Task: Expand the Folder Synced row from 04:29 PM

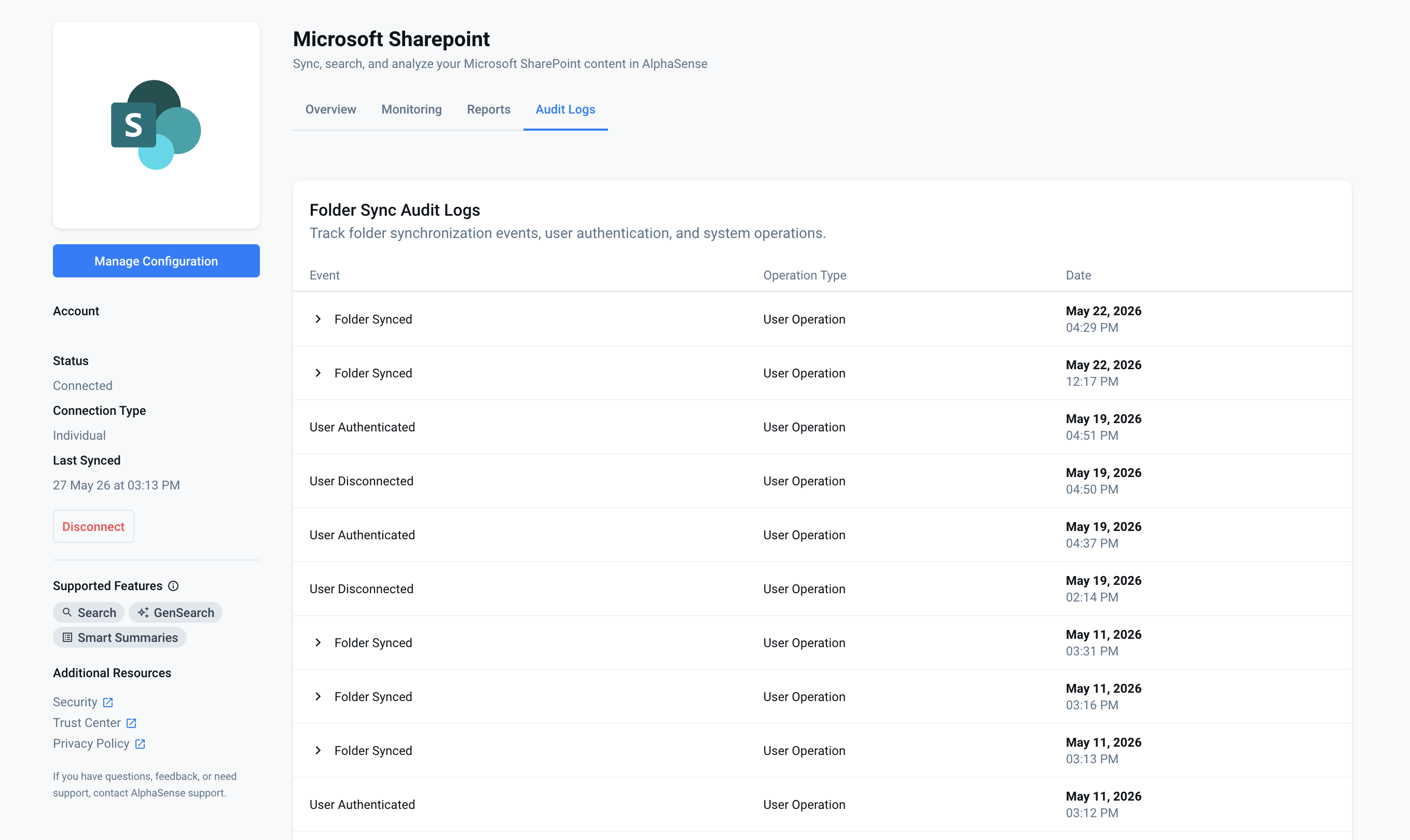Action: (318, 319)
